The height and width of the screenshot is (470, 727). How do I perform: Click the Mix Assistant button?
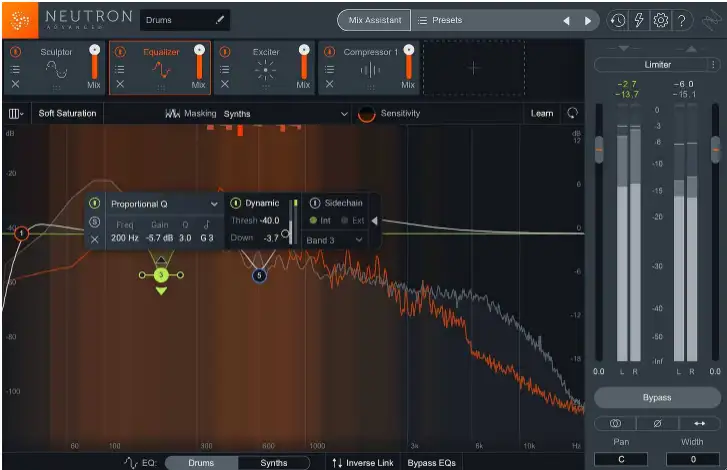(375, 20)
